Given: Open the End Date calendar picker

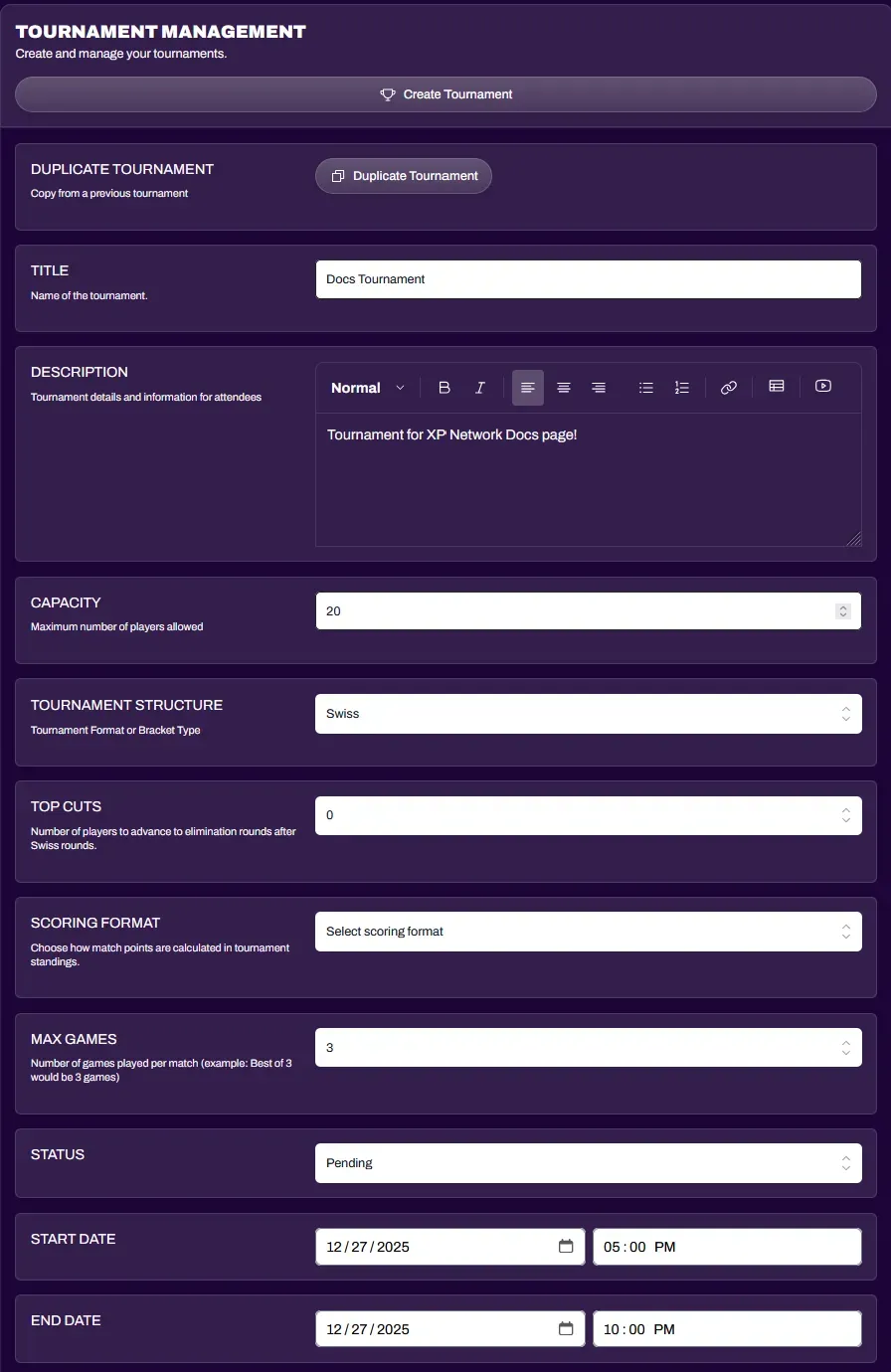Looking at the screenshot, I should coord(566,1329).
